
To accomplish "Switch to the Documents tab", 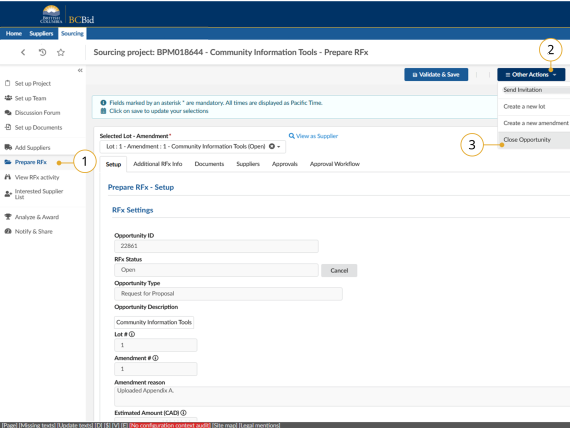I will (209, 164).
